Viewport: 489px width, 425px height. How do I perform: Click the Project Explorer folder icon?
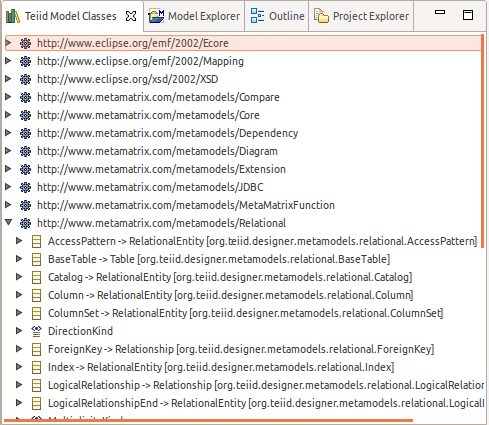coord(321,16)
